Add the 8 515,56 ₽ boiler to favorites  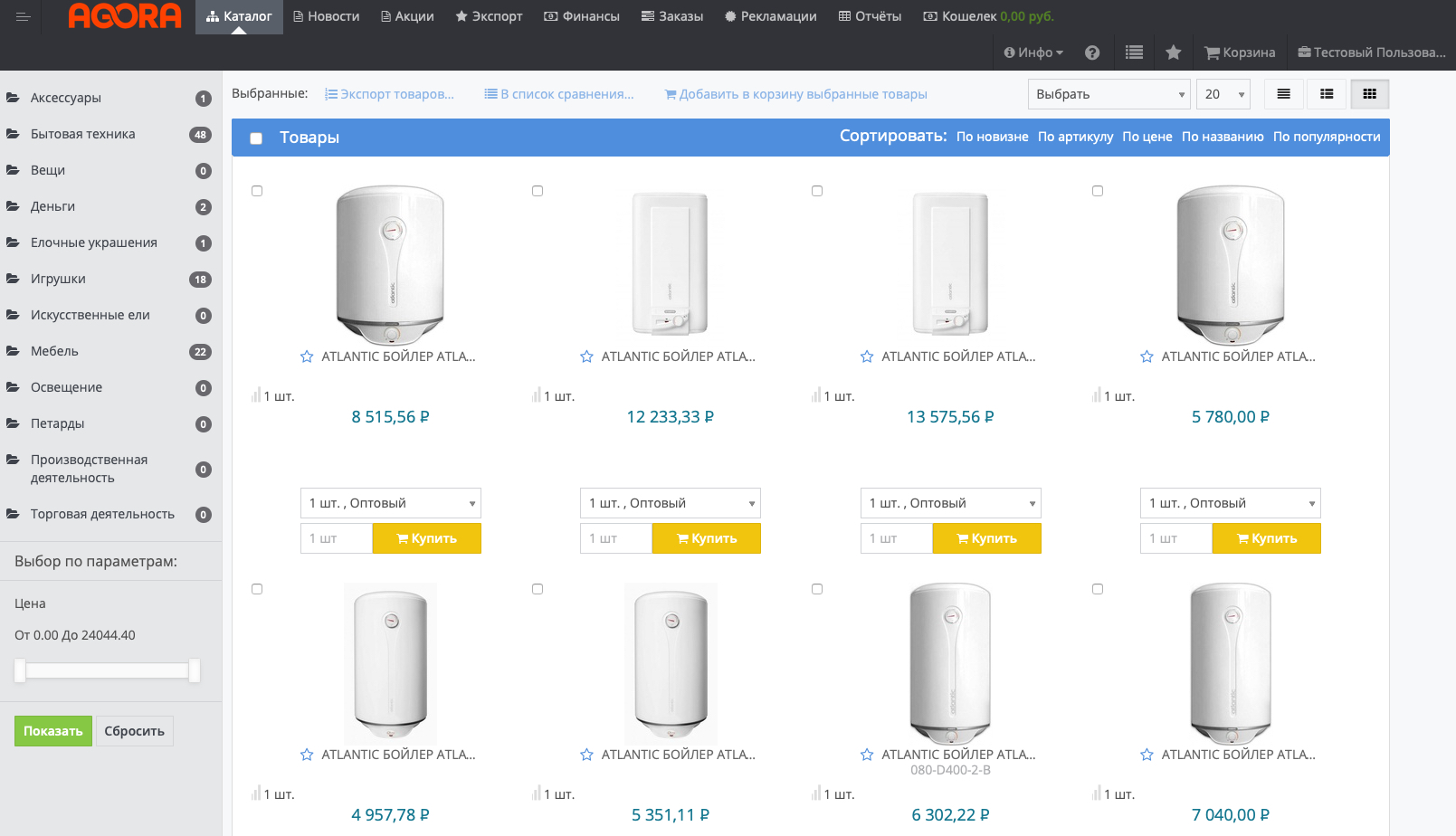[x=307, y=356]
